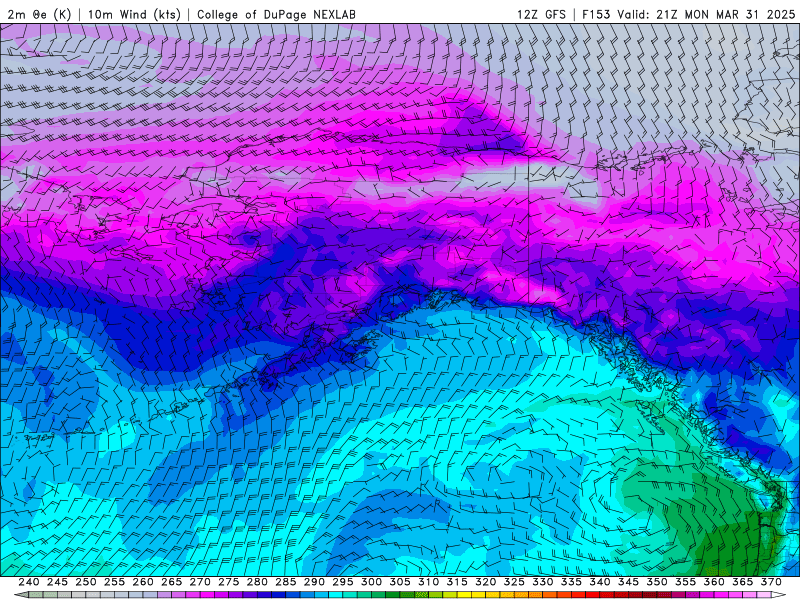Image resolution: width=800 pixels, height=600 pixels.
Task: Click the '12Z GFS' model run label
Action: (541, 14)
